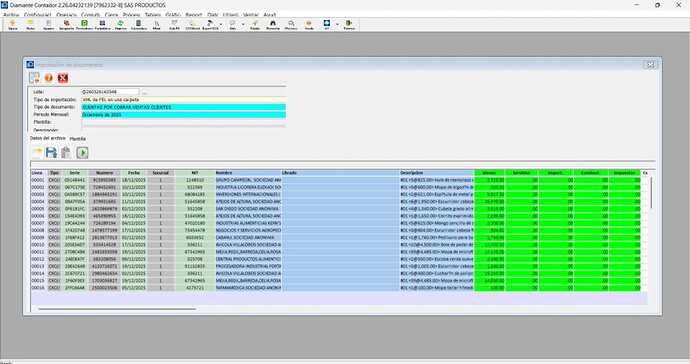This screenshot has height=364, width=690.
Task: Click the save diskette icon above grid
Action: click(x=51, y=153)
